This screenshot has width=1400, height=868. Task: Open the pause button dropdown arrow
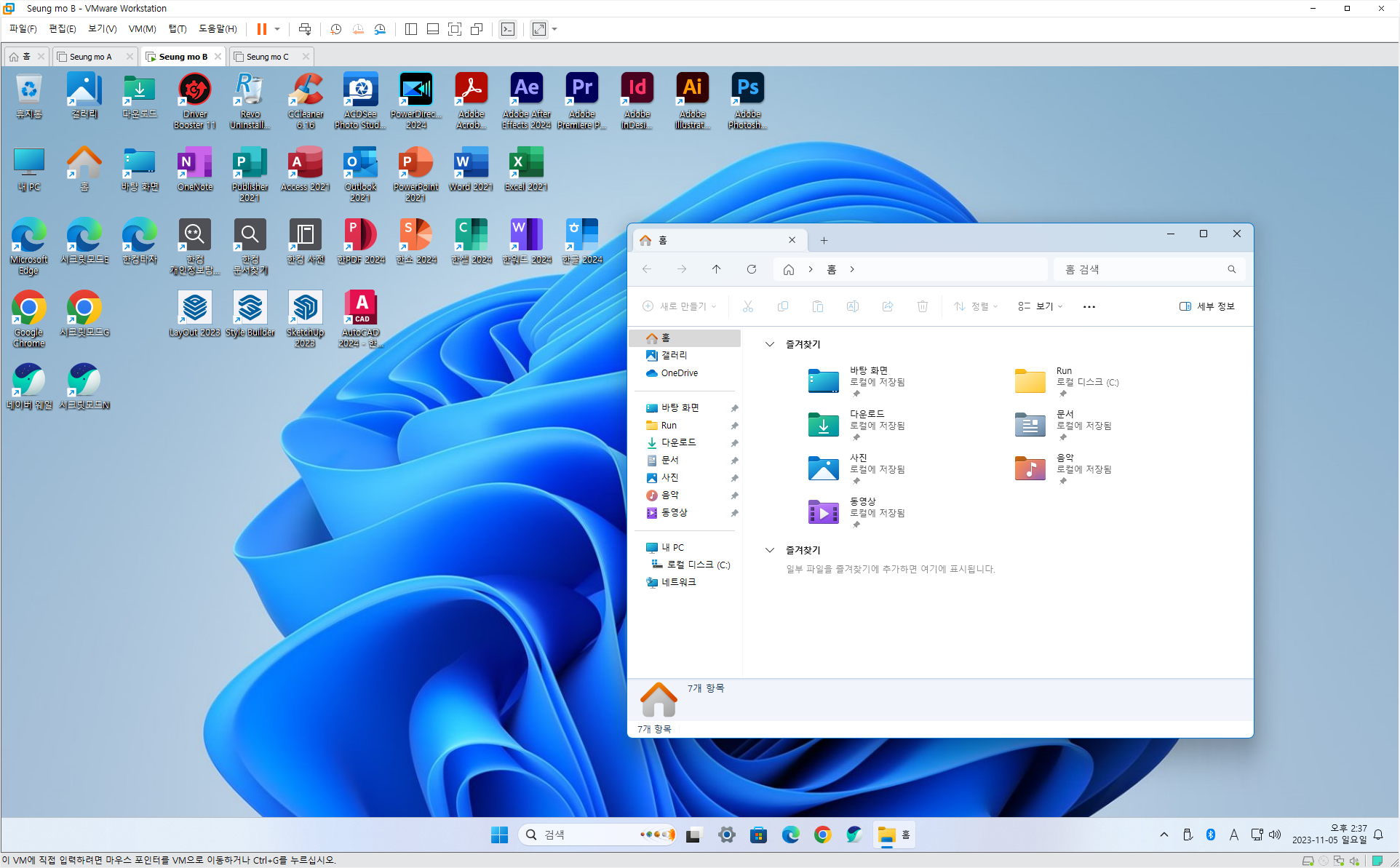pyautogui.click(x=277, y=29)
